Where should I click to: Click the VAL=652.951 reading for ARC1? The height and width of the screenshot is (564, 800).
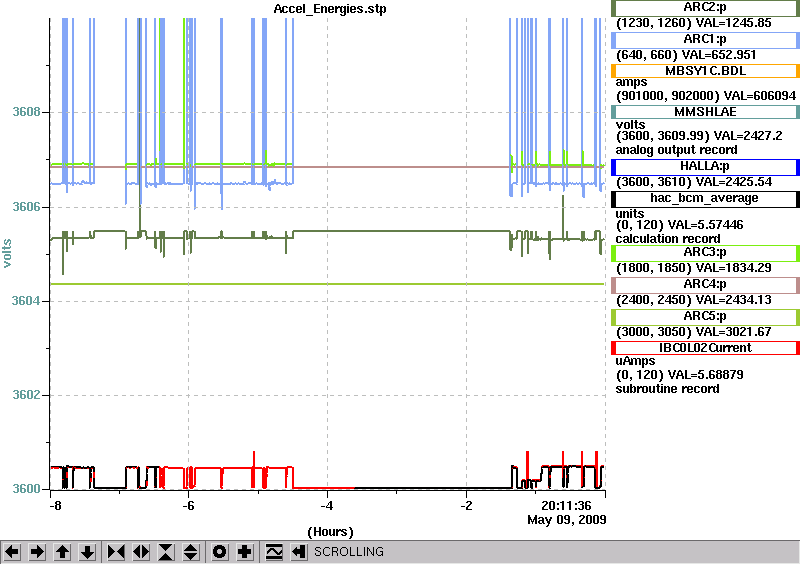[x=718, y=55]
